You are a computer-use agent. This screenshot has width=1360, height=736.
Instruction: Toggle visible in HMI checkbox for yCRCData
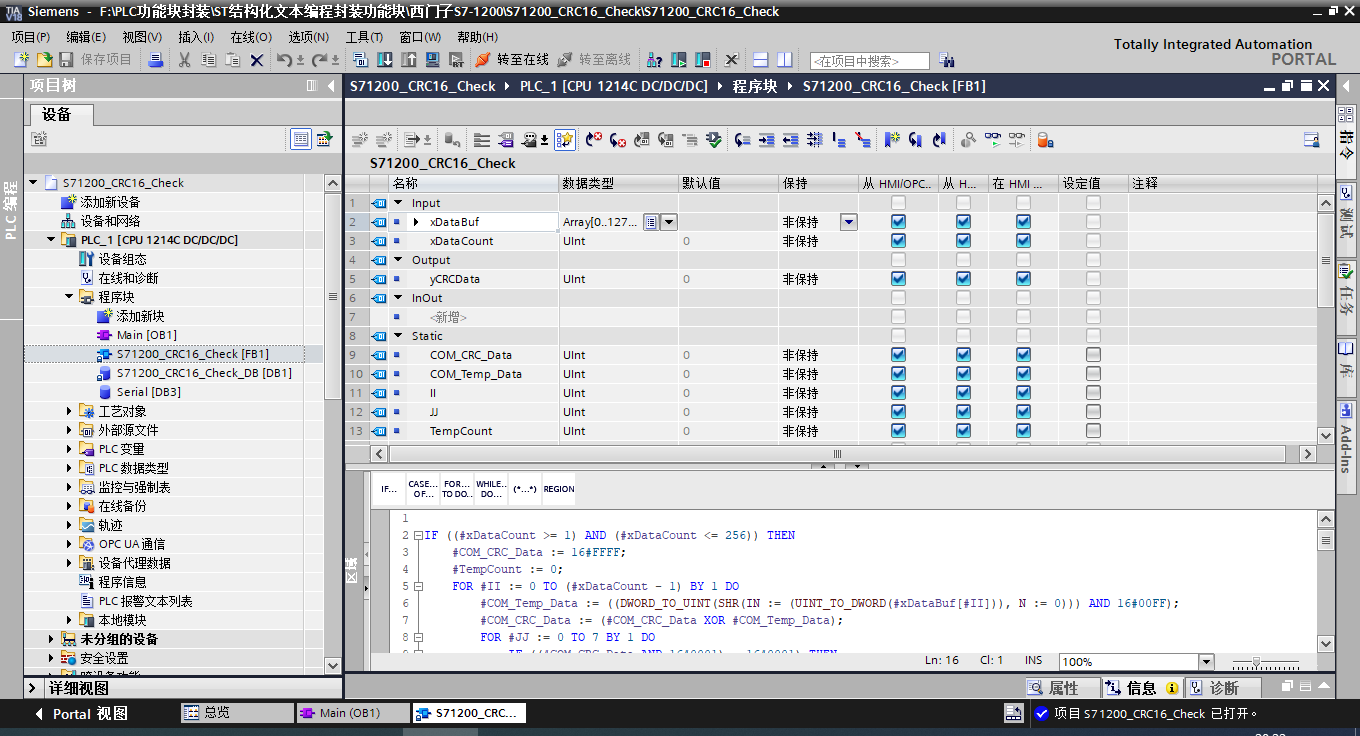pyautogui.click(x=1023, y=279)
